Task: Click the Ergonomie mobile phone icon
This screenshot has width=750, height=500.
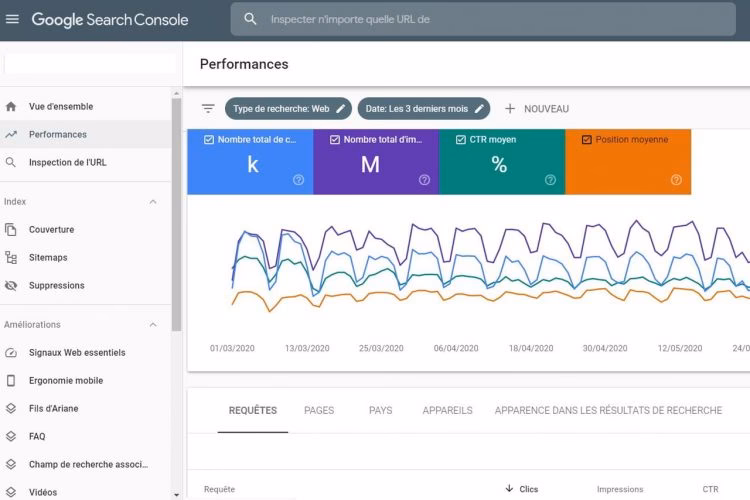Action: coord(11,380)
